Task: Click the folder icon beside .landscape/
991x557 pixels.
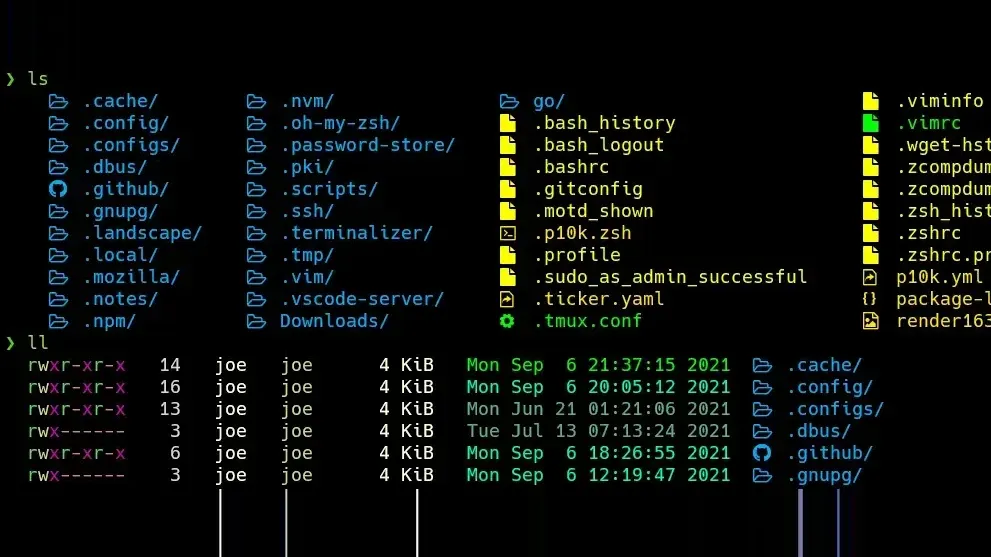Action: [x=58, y=233]
